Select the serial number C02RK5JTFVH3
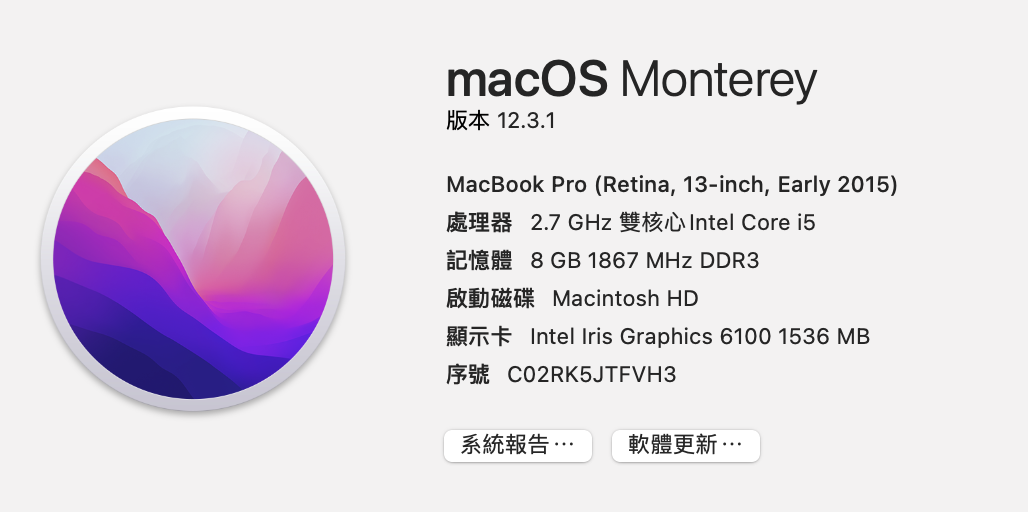Screen dimensions: 1028x512 [x=591, y=375]
